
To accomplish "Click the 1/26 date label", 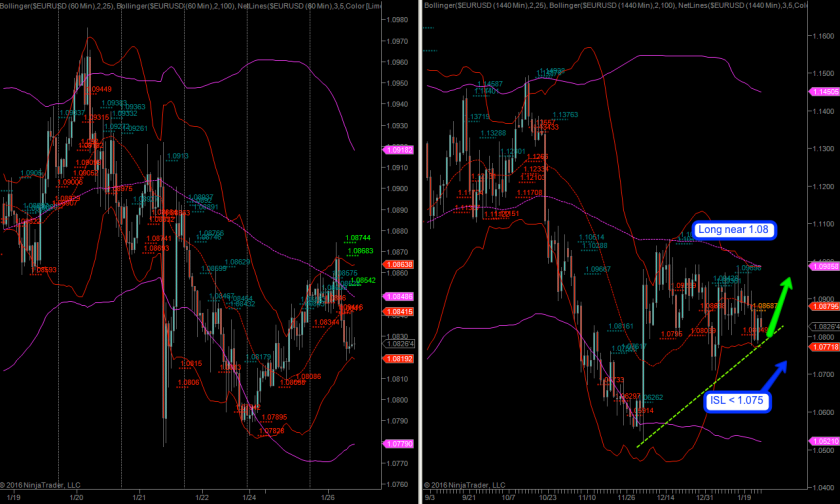I will 327,498.
